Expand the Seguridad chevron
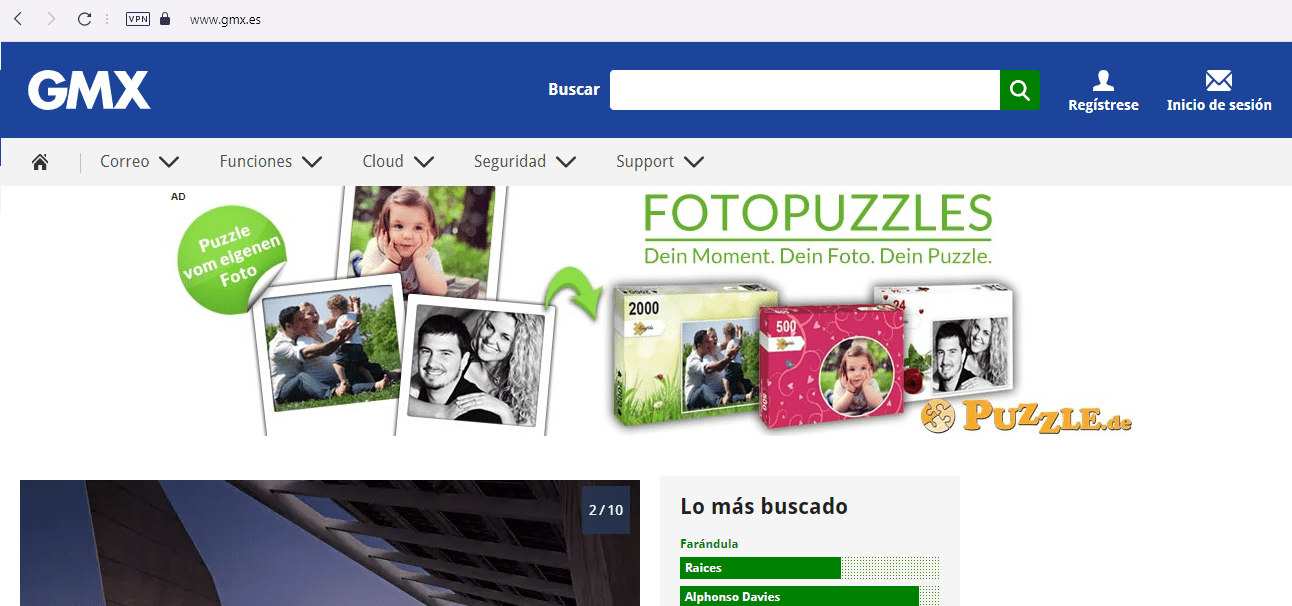Image resolution: width=1292 pixels, height=606 pixels. pos(566,161)
